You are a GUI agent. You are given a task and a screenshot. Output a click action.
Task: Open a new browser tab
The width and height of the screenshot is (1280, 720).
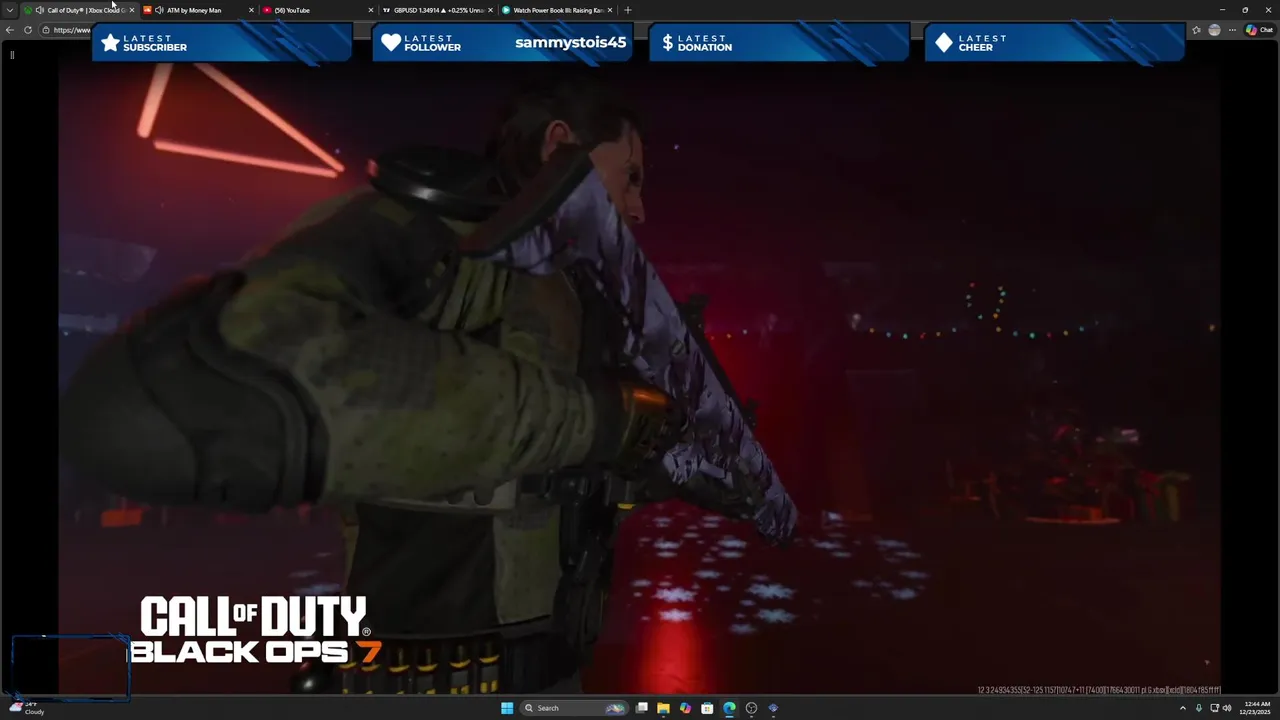click(x=627, y=10)
